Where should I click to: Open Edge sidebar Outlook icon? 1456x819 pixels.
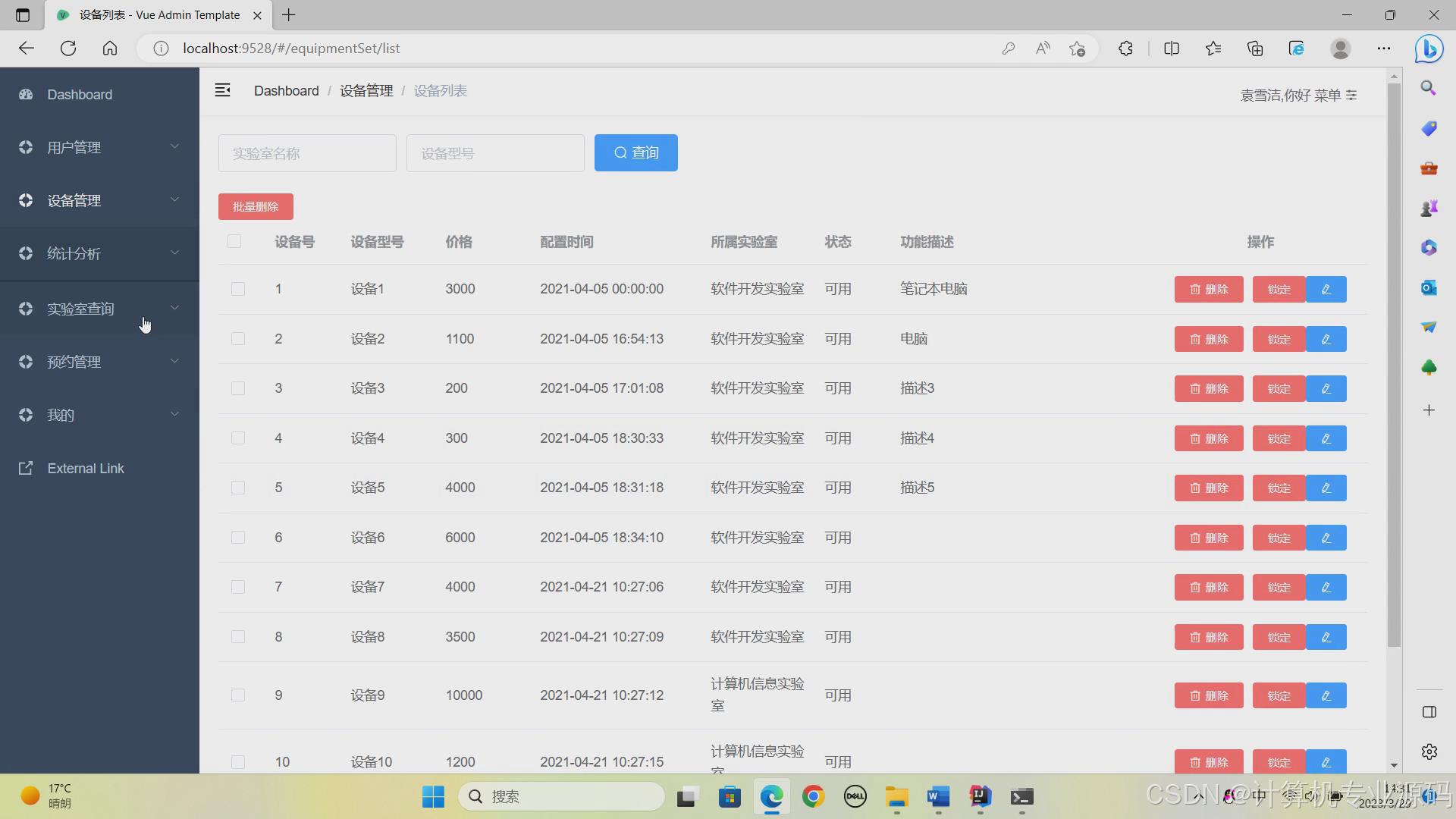[x=1429, y=287]
